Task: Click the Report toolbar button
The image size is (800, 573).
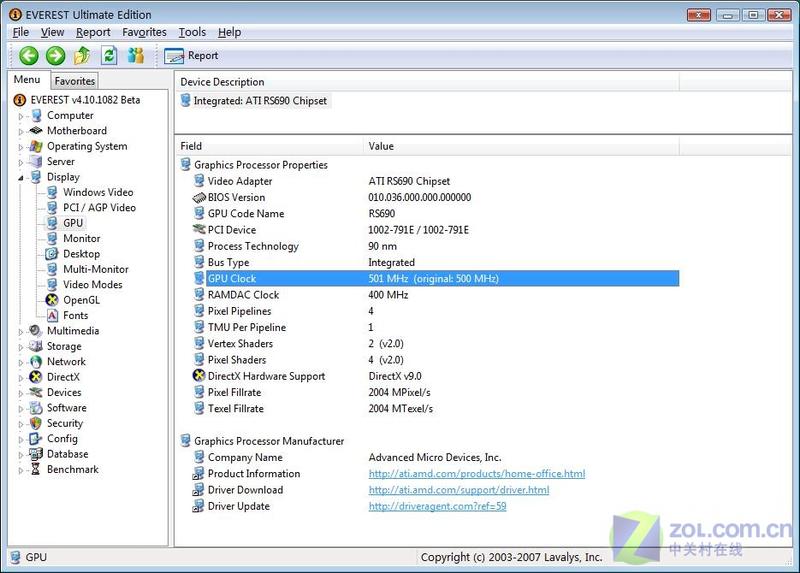Action: [192, 56]
